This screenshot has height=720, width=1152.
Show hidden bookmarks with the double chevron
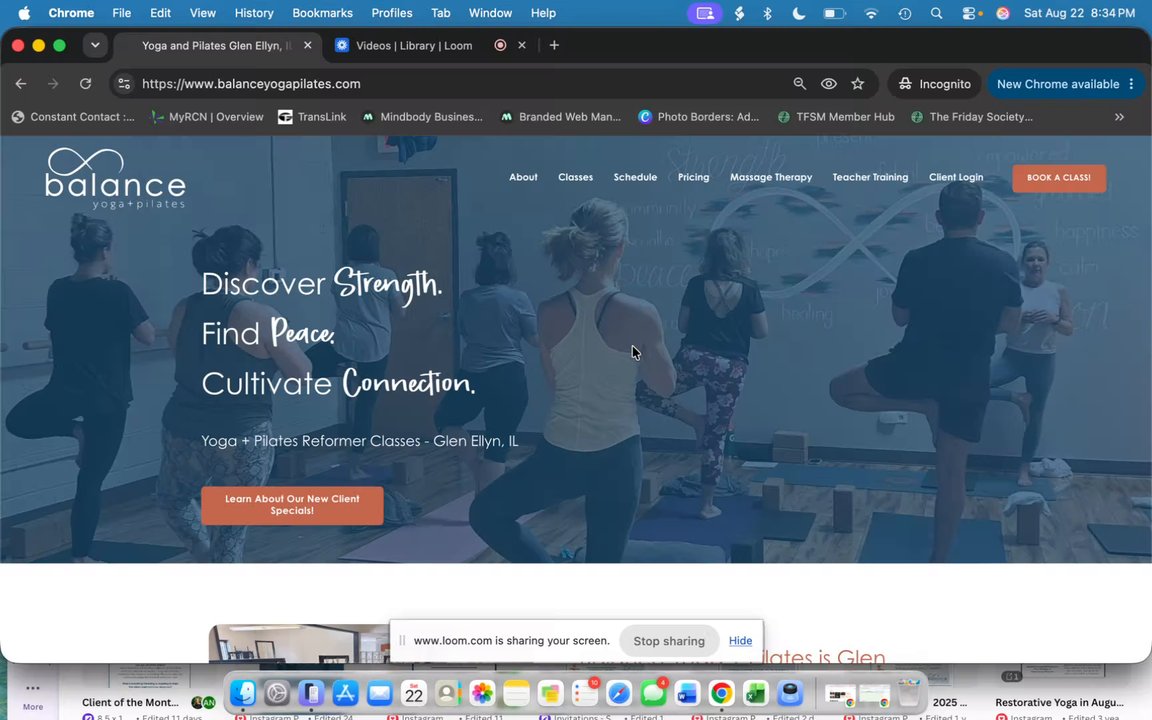pyautogui.click(x=1119, y=117)
